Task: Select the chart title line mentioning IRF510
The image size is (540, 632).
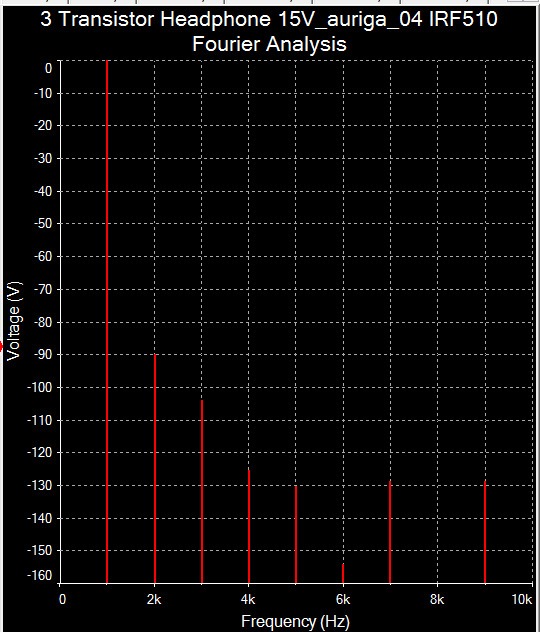Action: [269, 19]
